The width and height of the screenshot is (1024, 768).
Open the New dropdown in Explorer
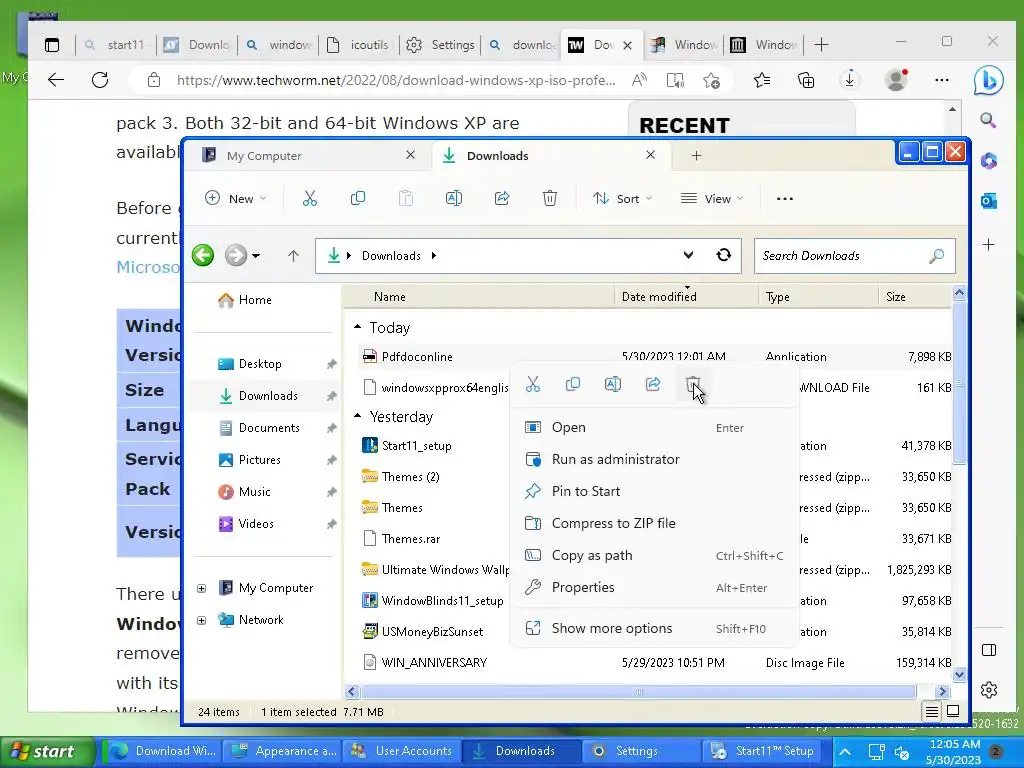tap(236, 199)
